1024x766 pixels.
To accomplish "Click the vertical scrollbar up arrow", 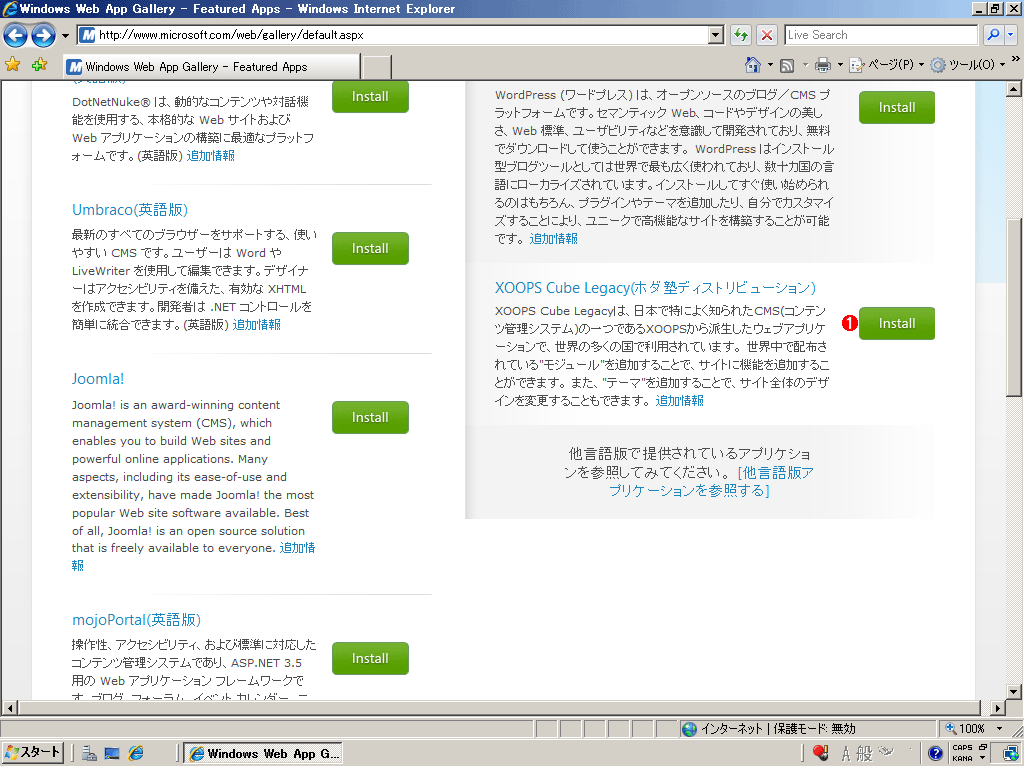I will coord(1014,89).
